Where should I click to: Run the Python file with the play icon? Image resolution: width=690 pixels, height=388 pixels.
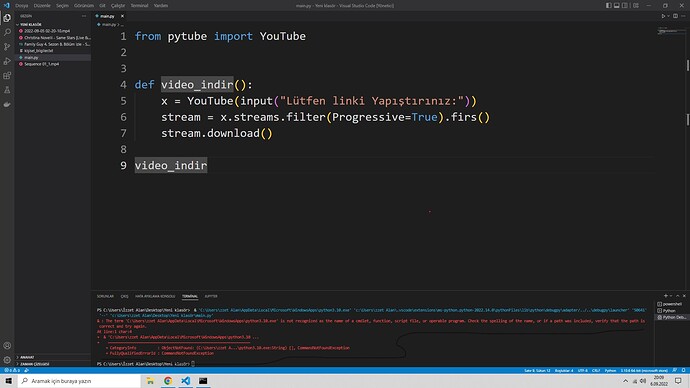pyautogui.click(x=663, y=16)
